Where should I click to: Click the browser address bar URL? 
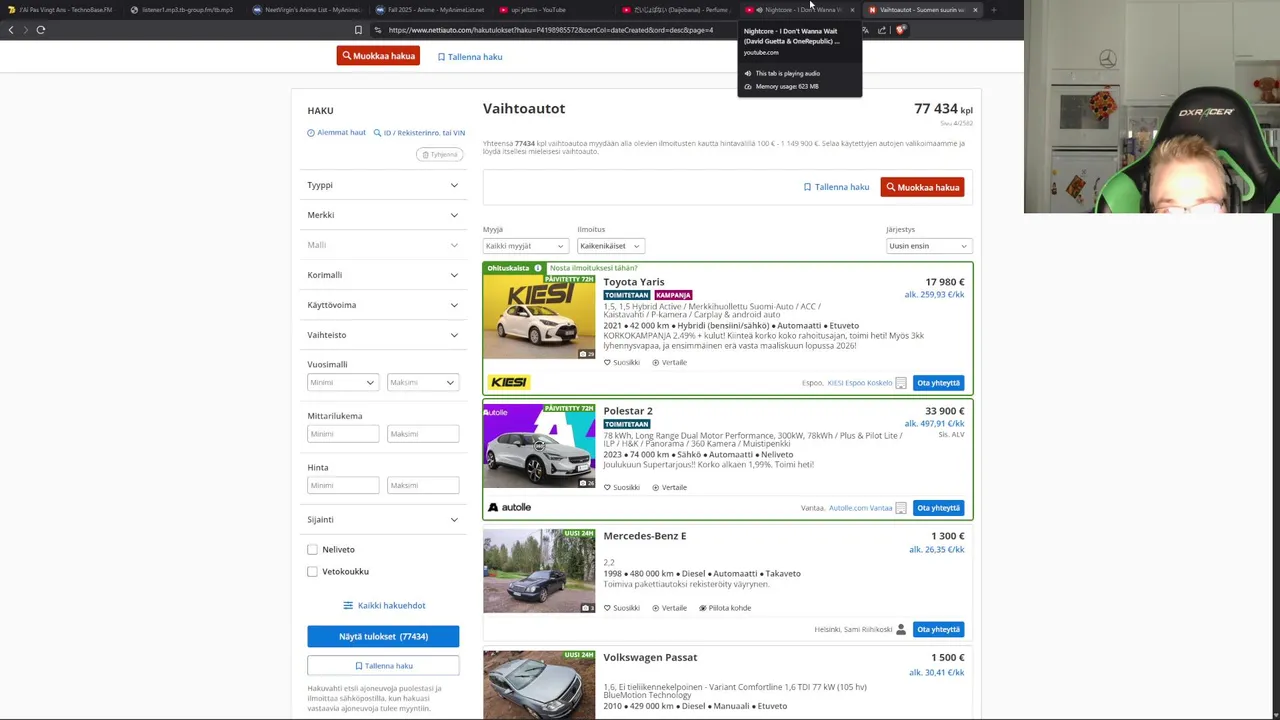pos(551,30)
